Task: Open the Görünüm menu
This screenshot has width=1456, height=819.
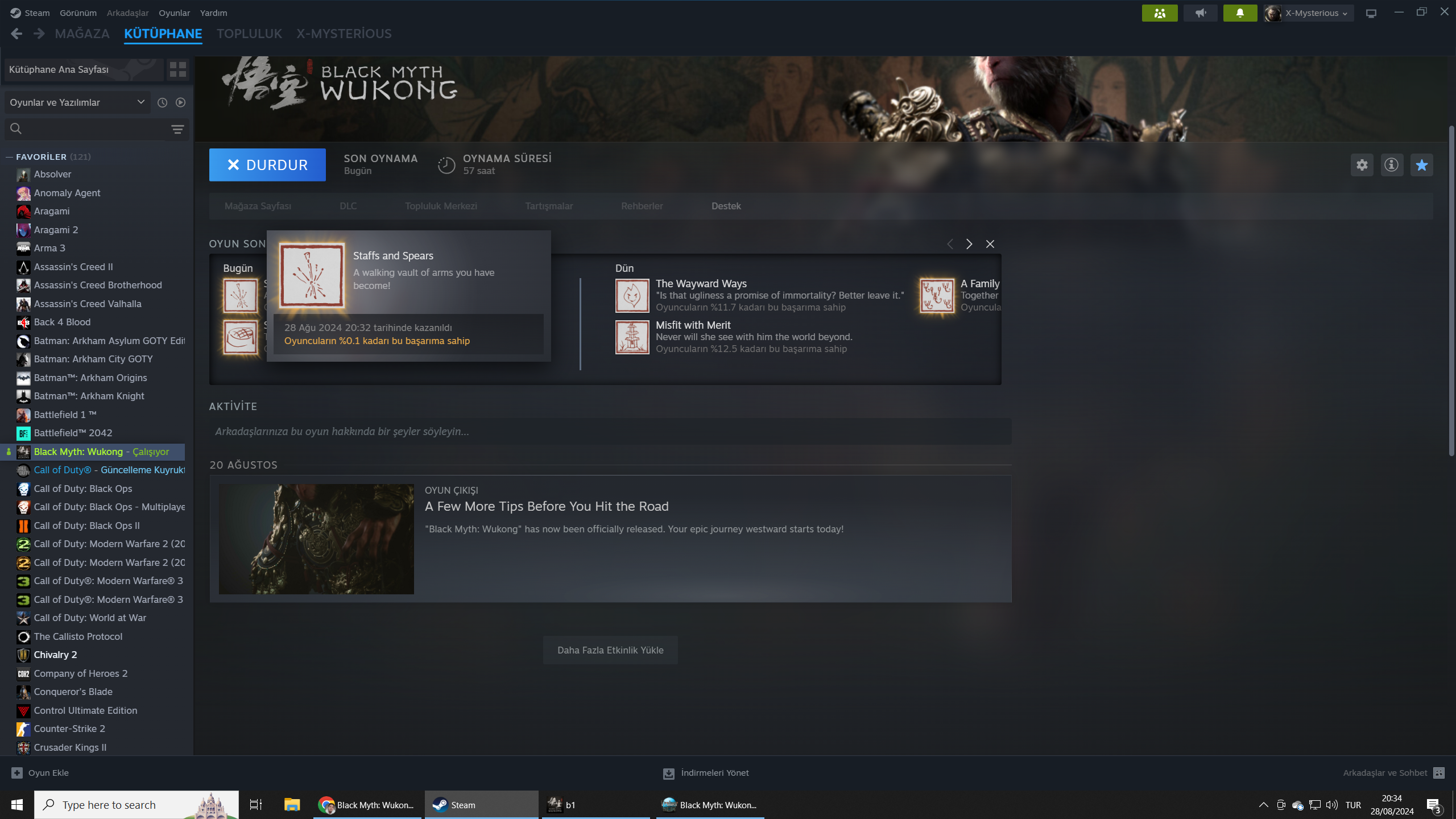Action: 78,13
